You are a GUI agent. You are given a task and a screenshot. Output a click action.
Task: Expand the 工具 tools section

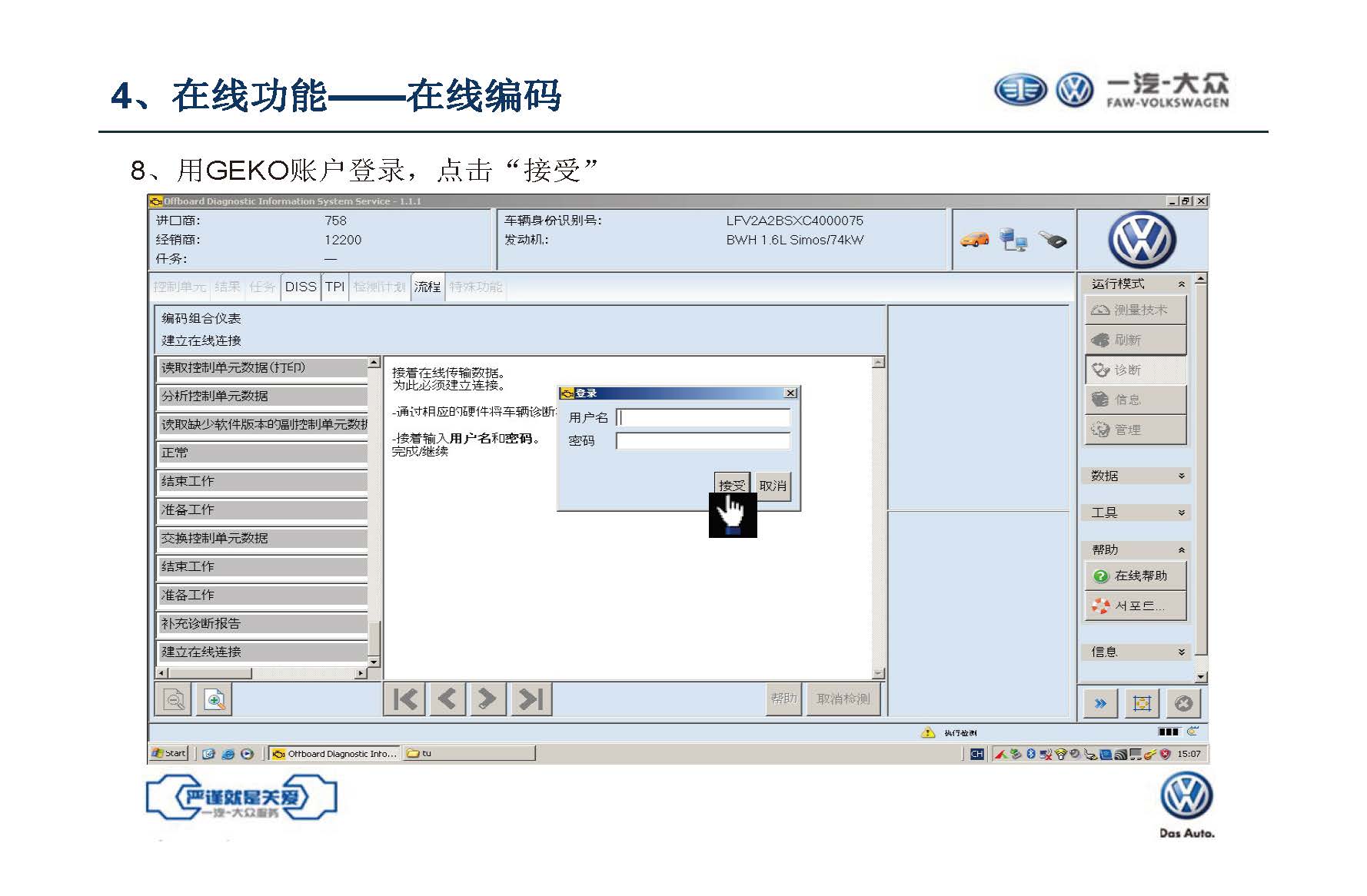pos(1182,513)
